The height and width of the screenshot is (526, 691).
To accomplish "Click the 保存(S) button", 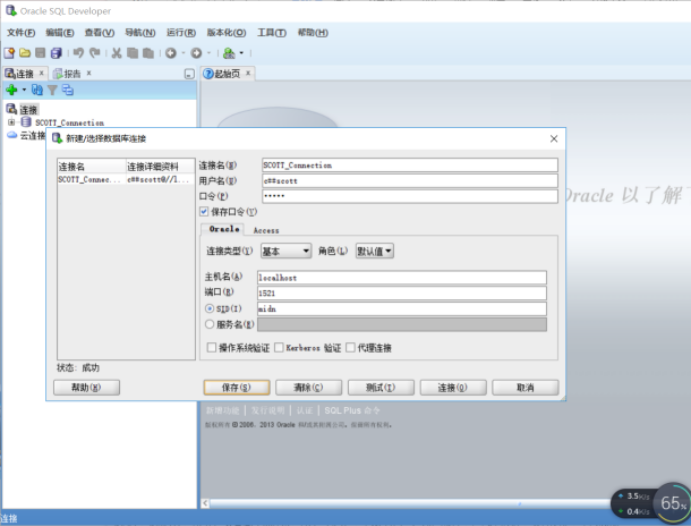I will [237, 388].
